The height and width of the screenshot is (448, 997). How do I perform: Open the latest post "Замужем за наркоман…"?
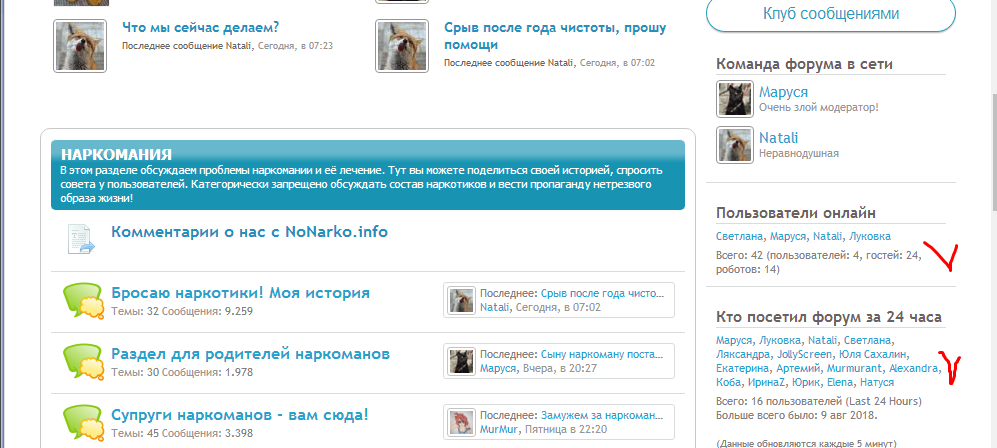pyautogui.click(x=602, y=416)
